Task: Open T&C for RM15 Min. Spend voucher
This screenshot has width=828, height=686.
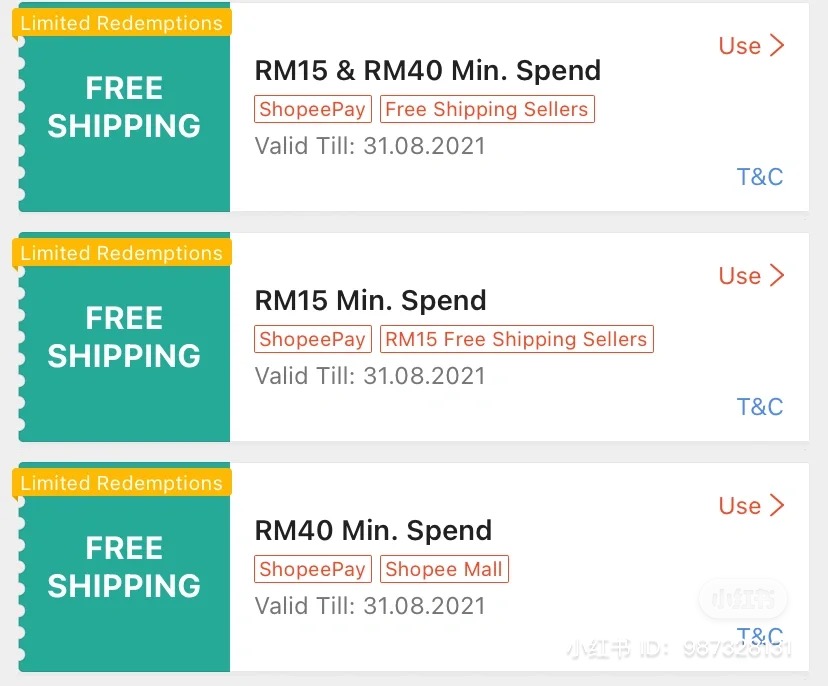Action: point(759,407)
